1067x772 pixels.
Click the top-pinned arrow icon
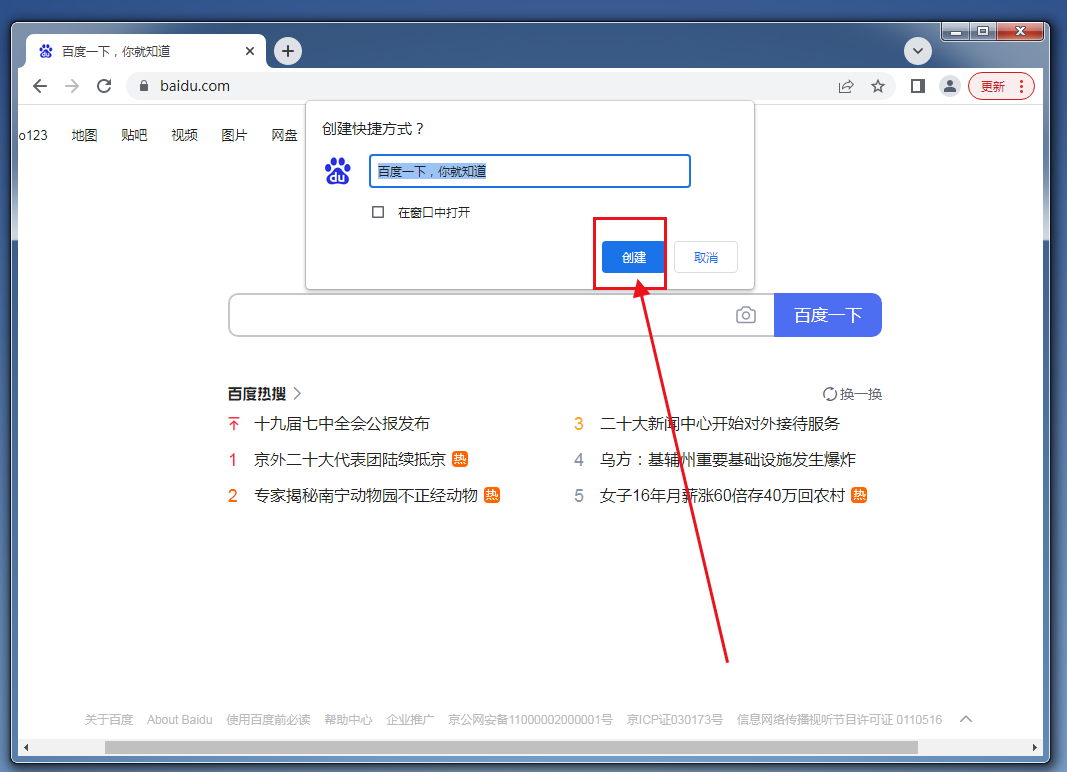point(233,424)
